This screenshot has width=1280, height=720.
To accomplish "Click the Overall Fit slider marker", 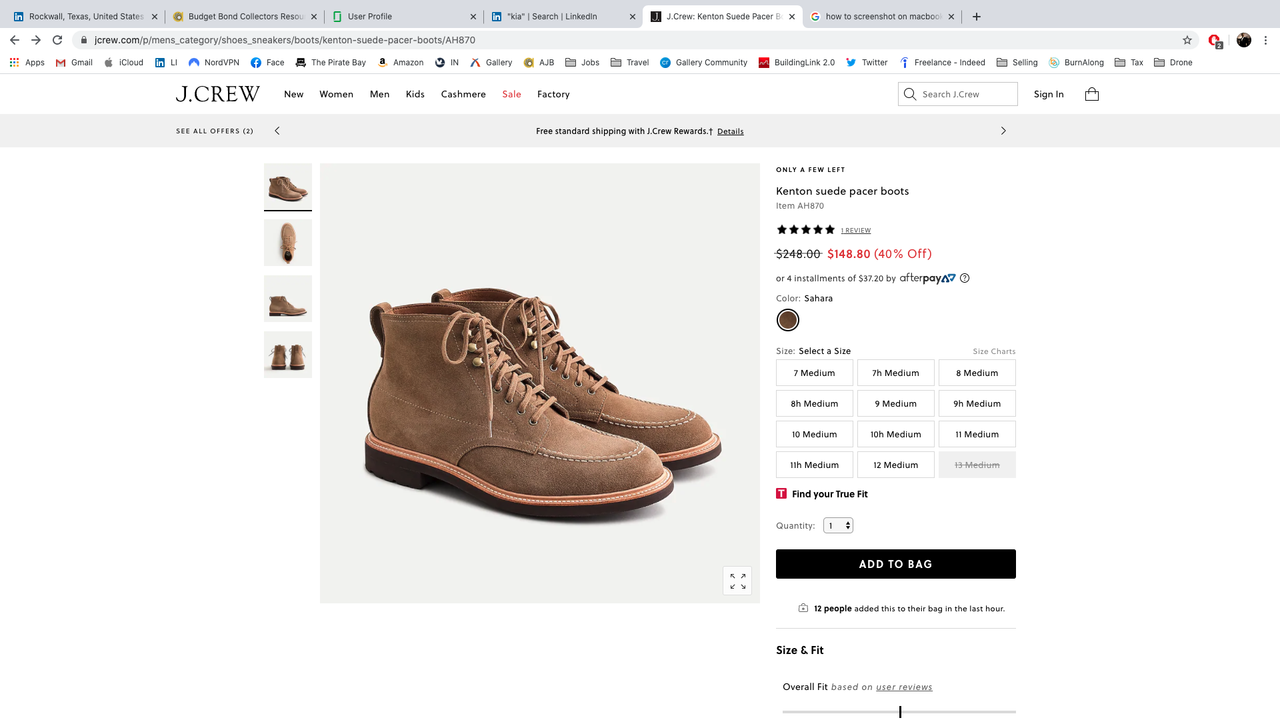I will click(x=900, y=712).
